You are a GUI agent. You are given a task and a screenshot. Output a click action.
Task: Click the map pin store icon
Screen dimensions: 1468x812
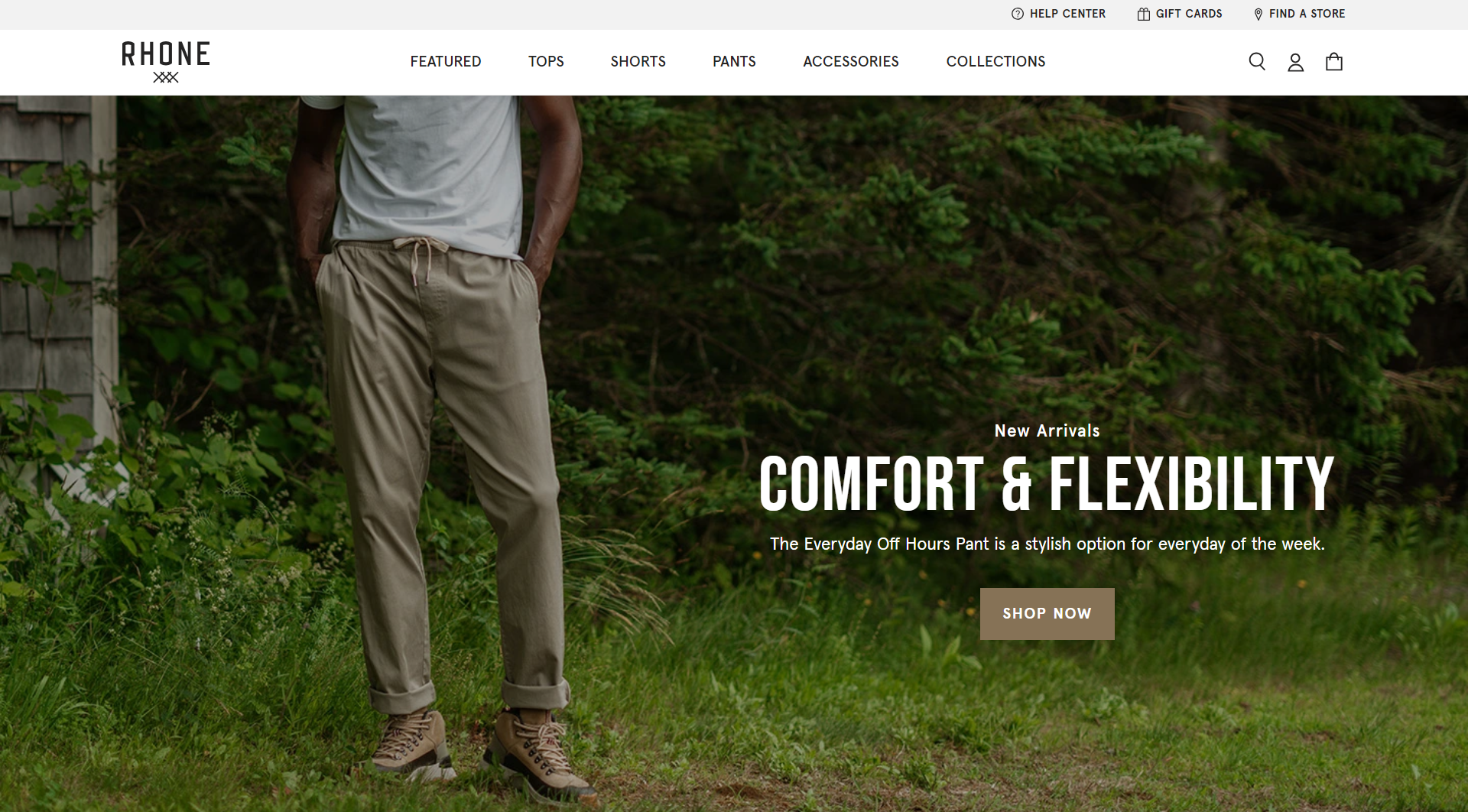pyautogui.click(x=1259, y=14)
